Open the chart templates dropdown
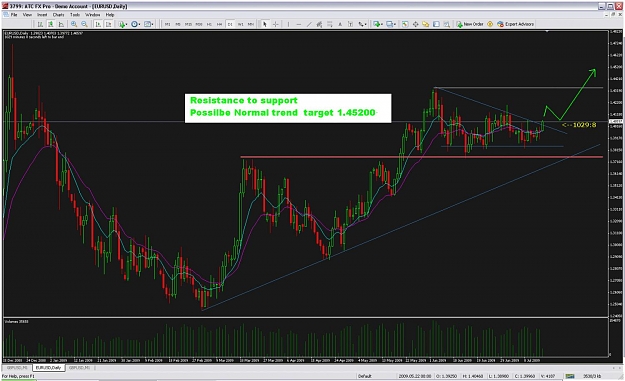Viewport: 625px width, 381px height. tap(149, 24)
